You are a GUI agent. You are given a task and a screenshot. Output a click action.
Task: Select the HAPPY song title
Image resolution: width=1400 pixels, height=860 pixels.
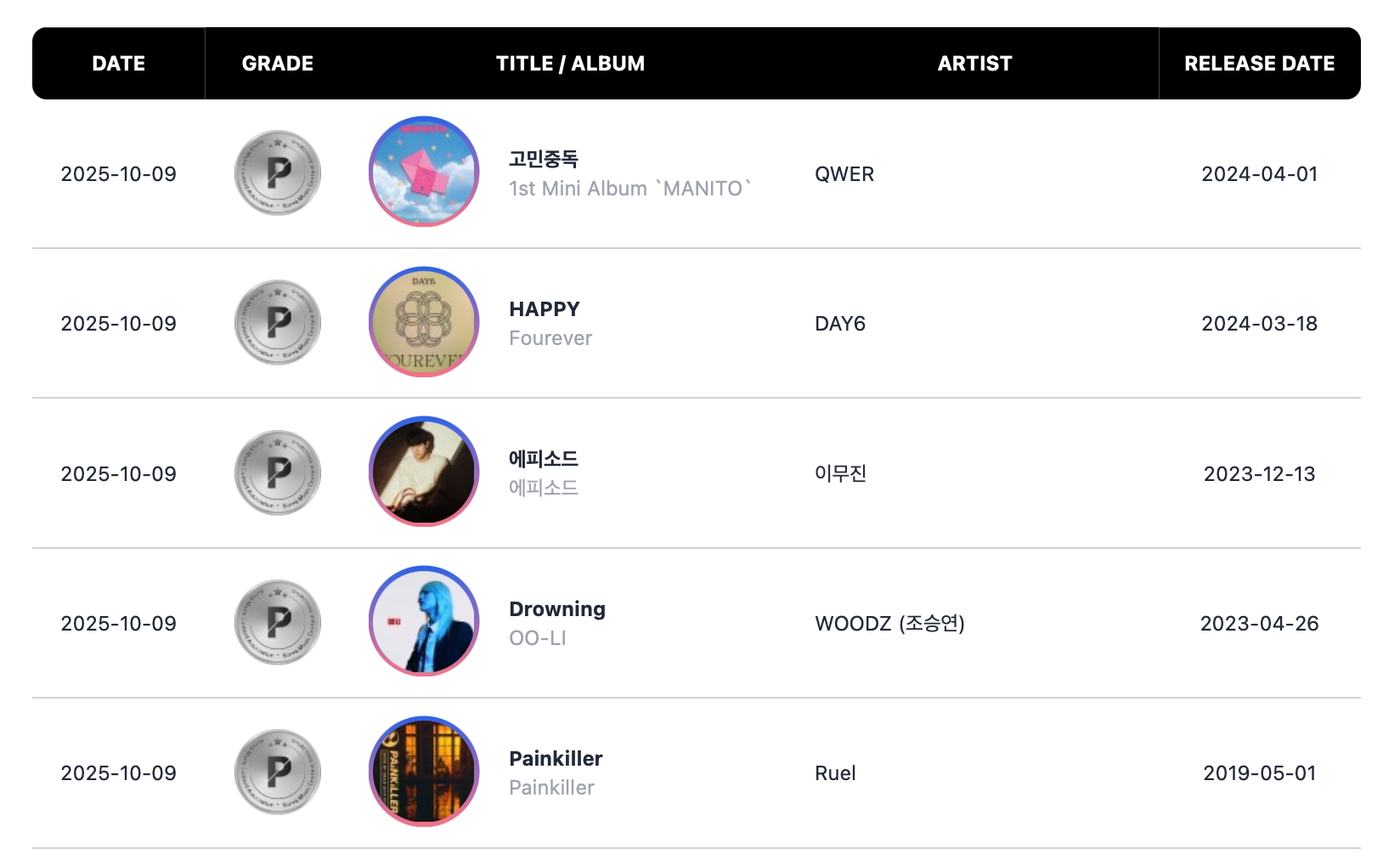pyautogui.click(x=545, y=309)
